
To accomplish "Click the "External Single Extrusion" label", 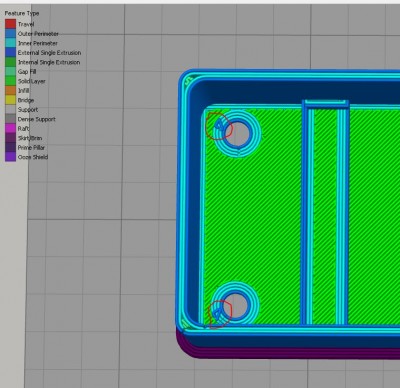I will coord(49,53).
